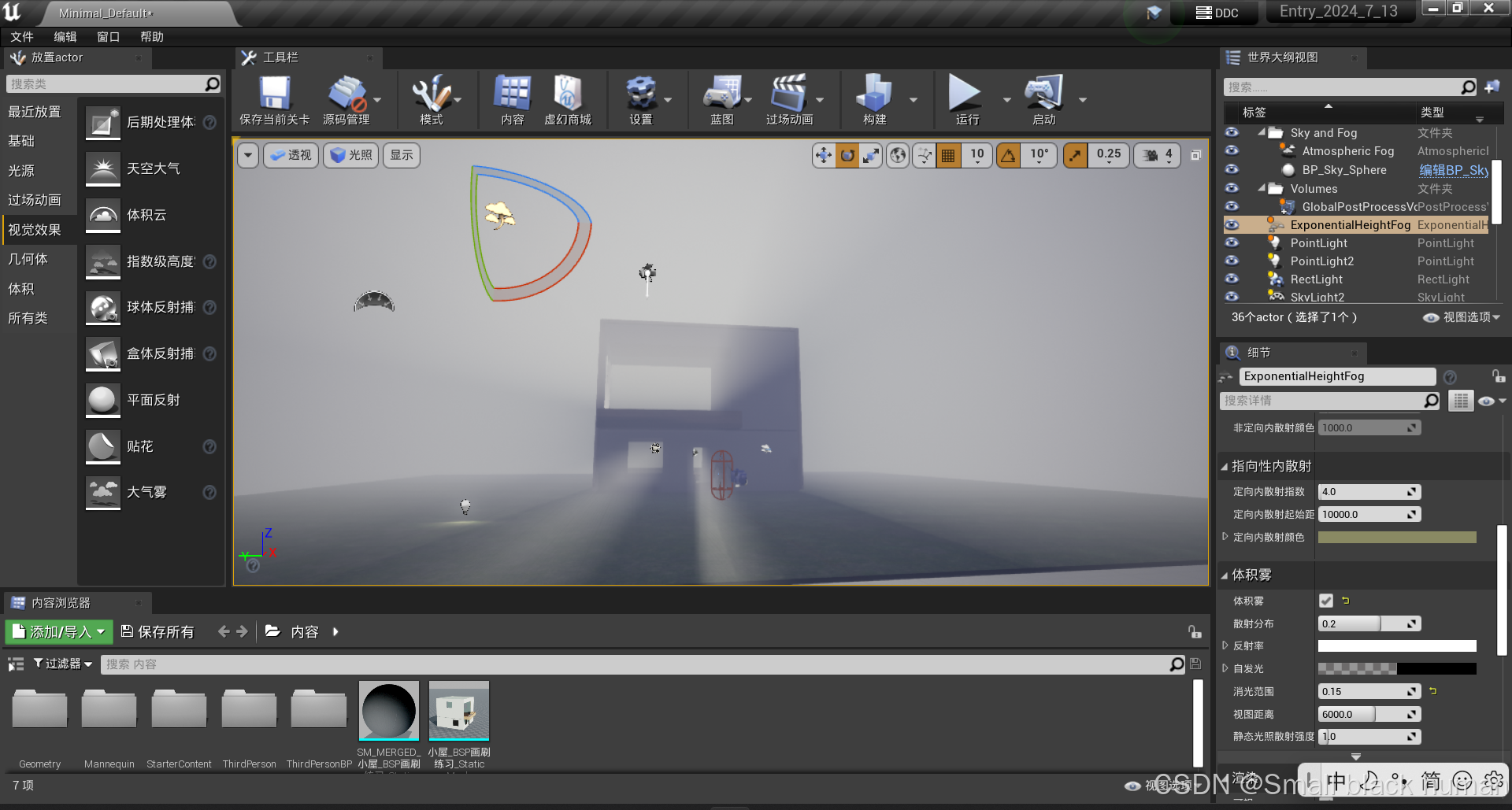Collapse the Sky and Fog folder

click(1262, 133)
